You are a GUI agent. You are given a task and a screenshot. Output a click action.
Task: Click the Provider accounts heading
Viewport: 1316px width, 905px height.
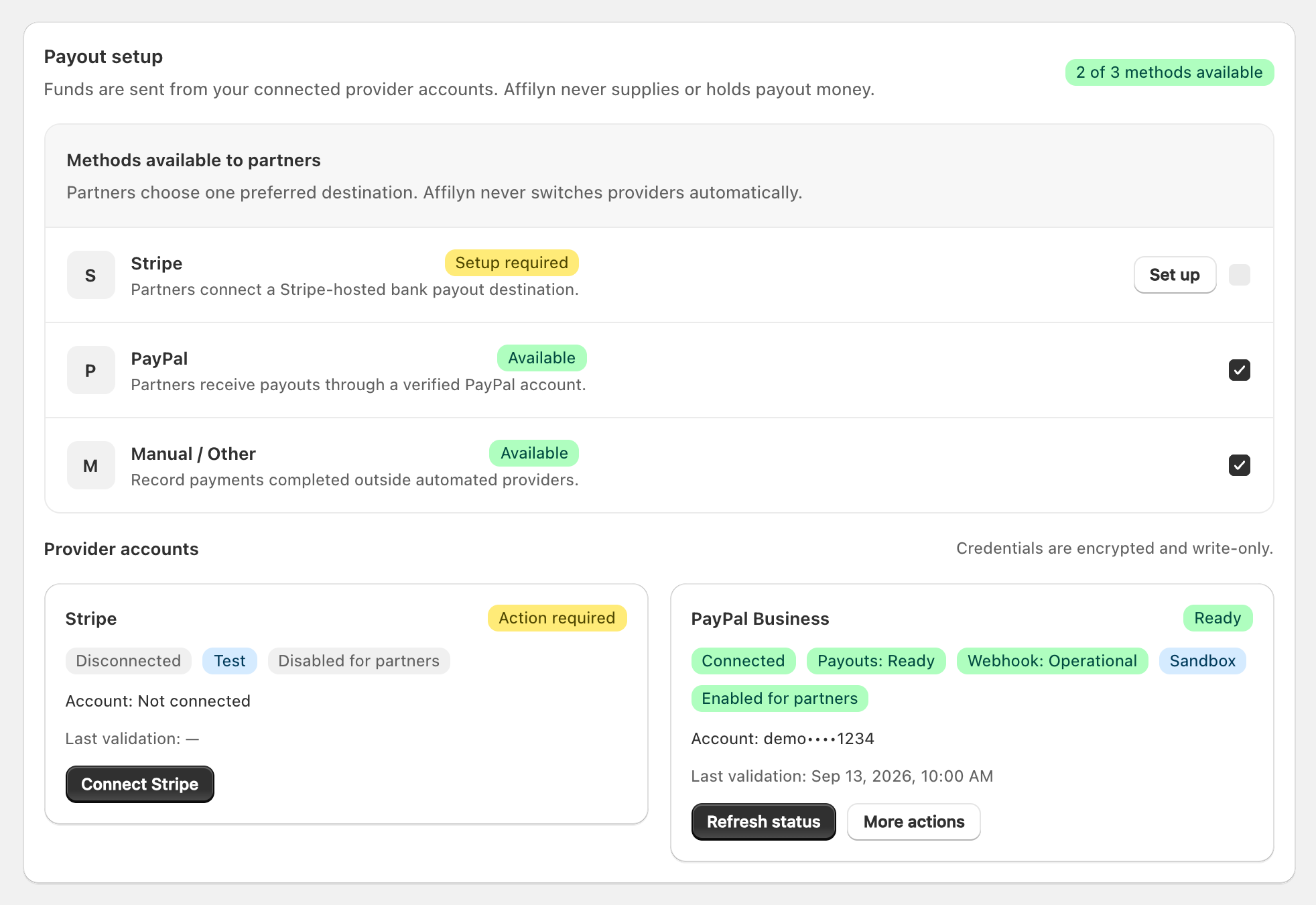121,549
